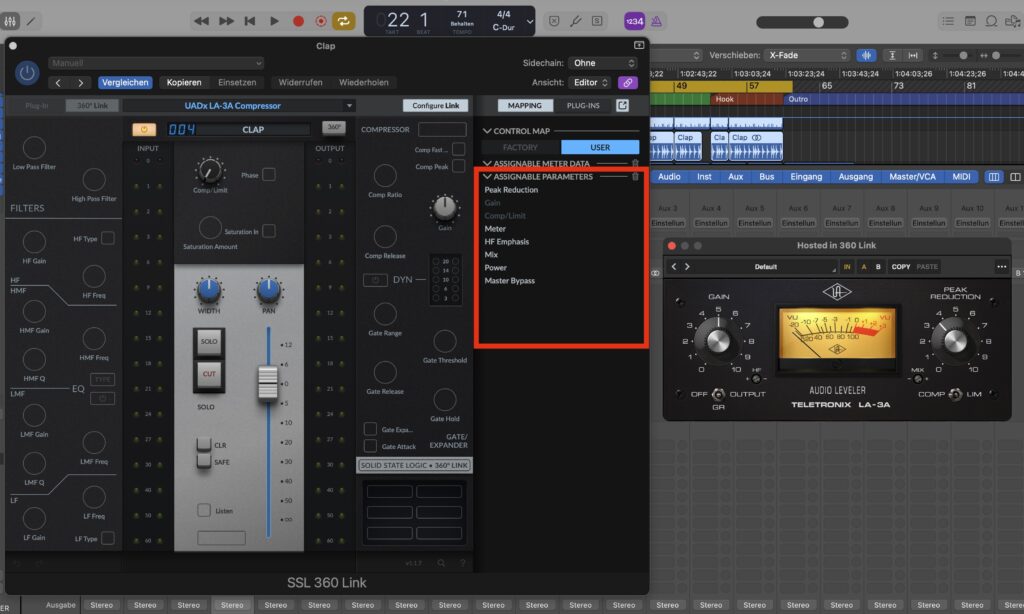1024x614 pixels.
Task: Click the purple link icon beside Editor
Action: pyautogui.click(x=627, y=83)
